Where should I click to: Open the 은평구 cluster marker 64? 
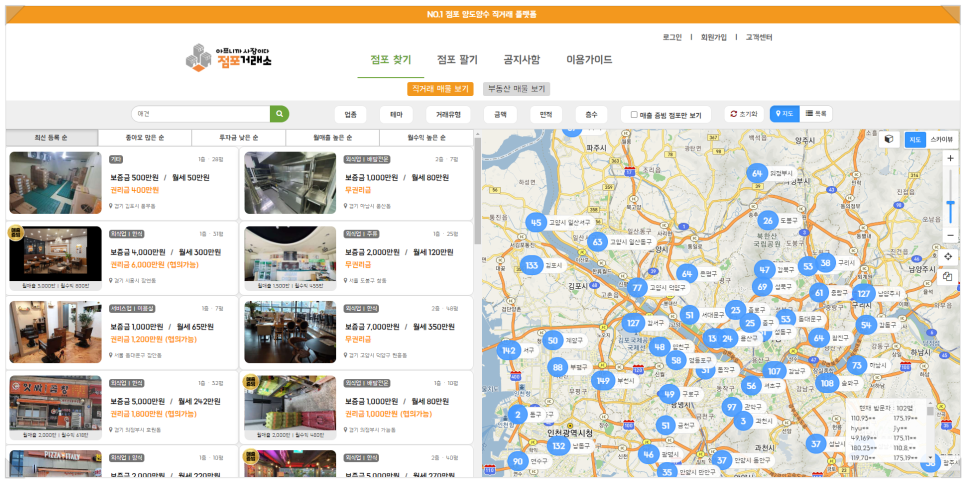tap(687, 274)
